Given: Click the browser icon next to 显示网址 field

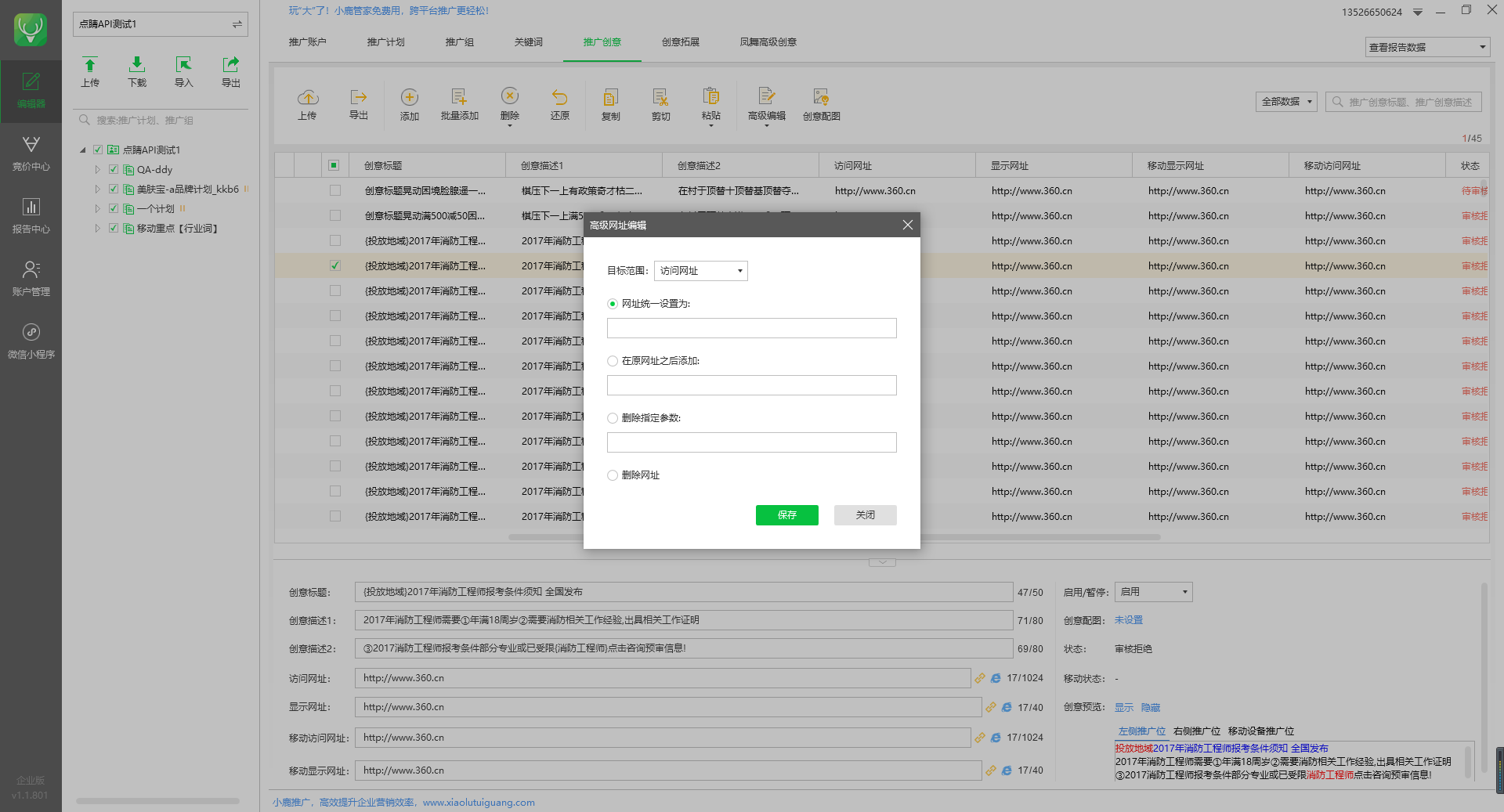Looking at the screenshot, I should [x=1007, y=707].
